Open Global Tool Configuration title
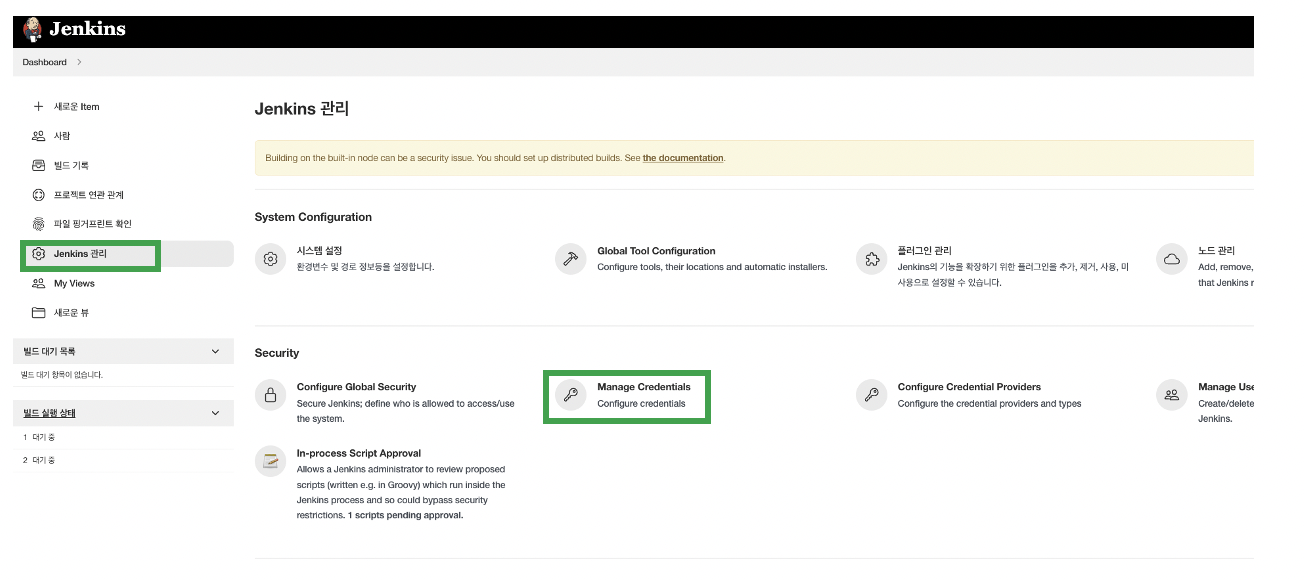 click(656, 251)
